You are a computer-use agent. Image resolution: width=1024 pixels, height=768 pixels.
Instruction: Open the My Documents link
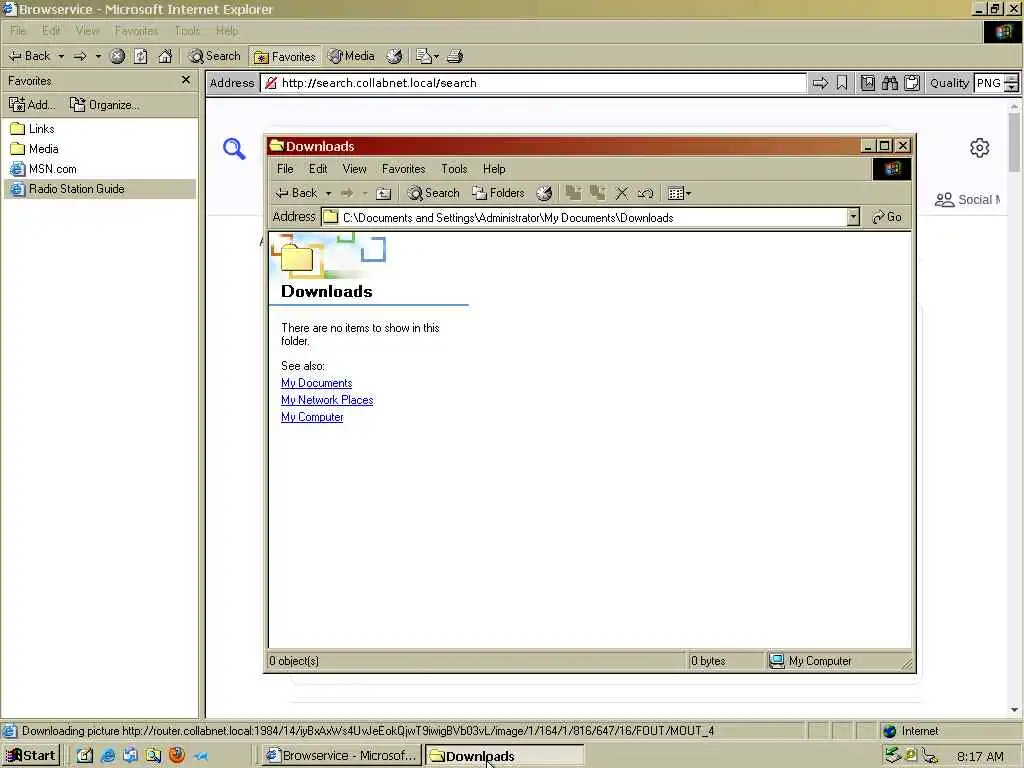click(x=317, y=383)
